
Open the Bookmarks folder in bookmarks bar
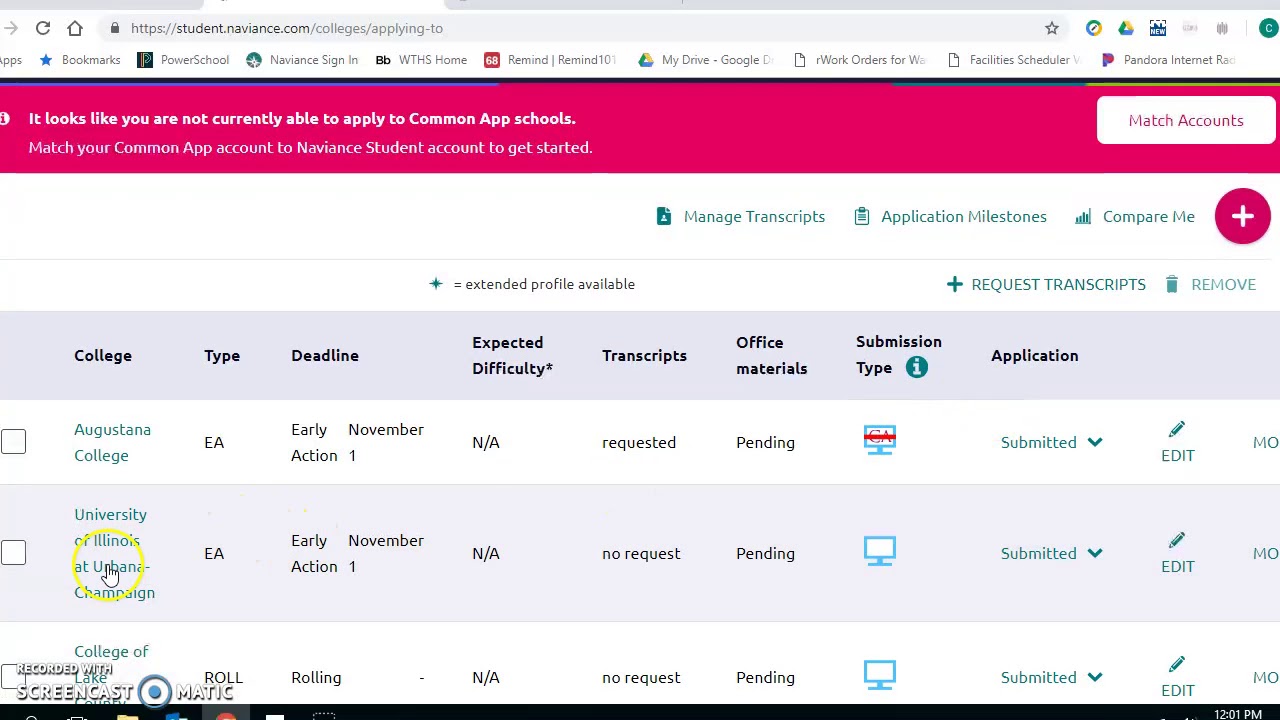pos(80,60)
